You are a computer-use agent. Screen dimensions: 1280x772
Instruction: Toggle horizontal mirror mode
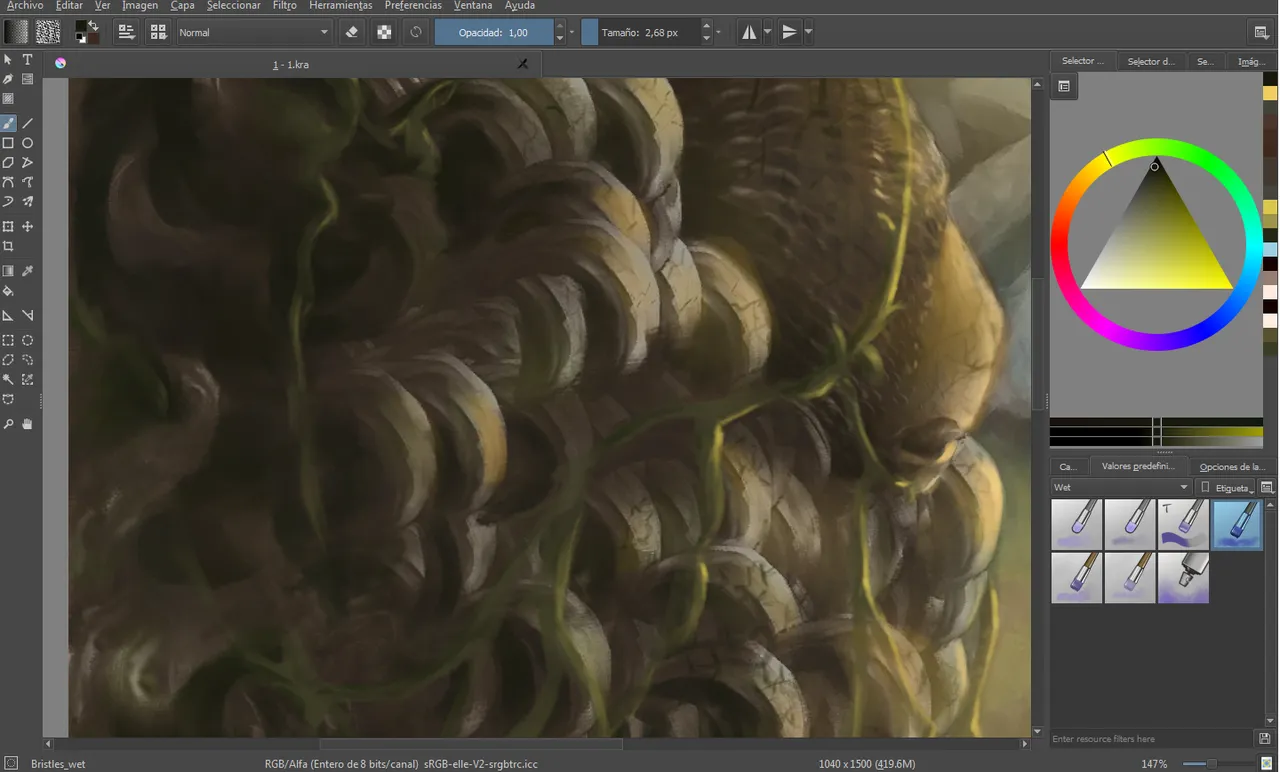point(749,32)
